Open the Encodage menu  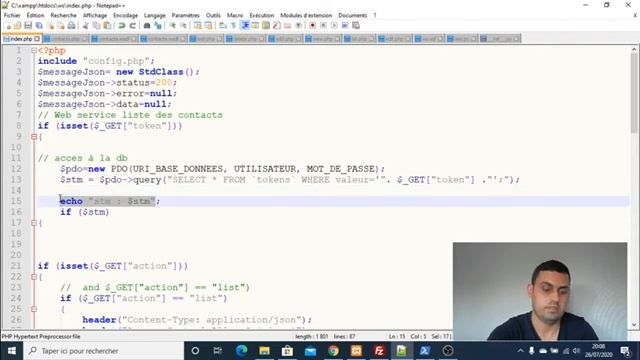click(125, 15)
